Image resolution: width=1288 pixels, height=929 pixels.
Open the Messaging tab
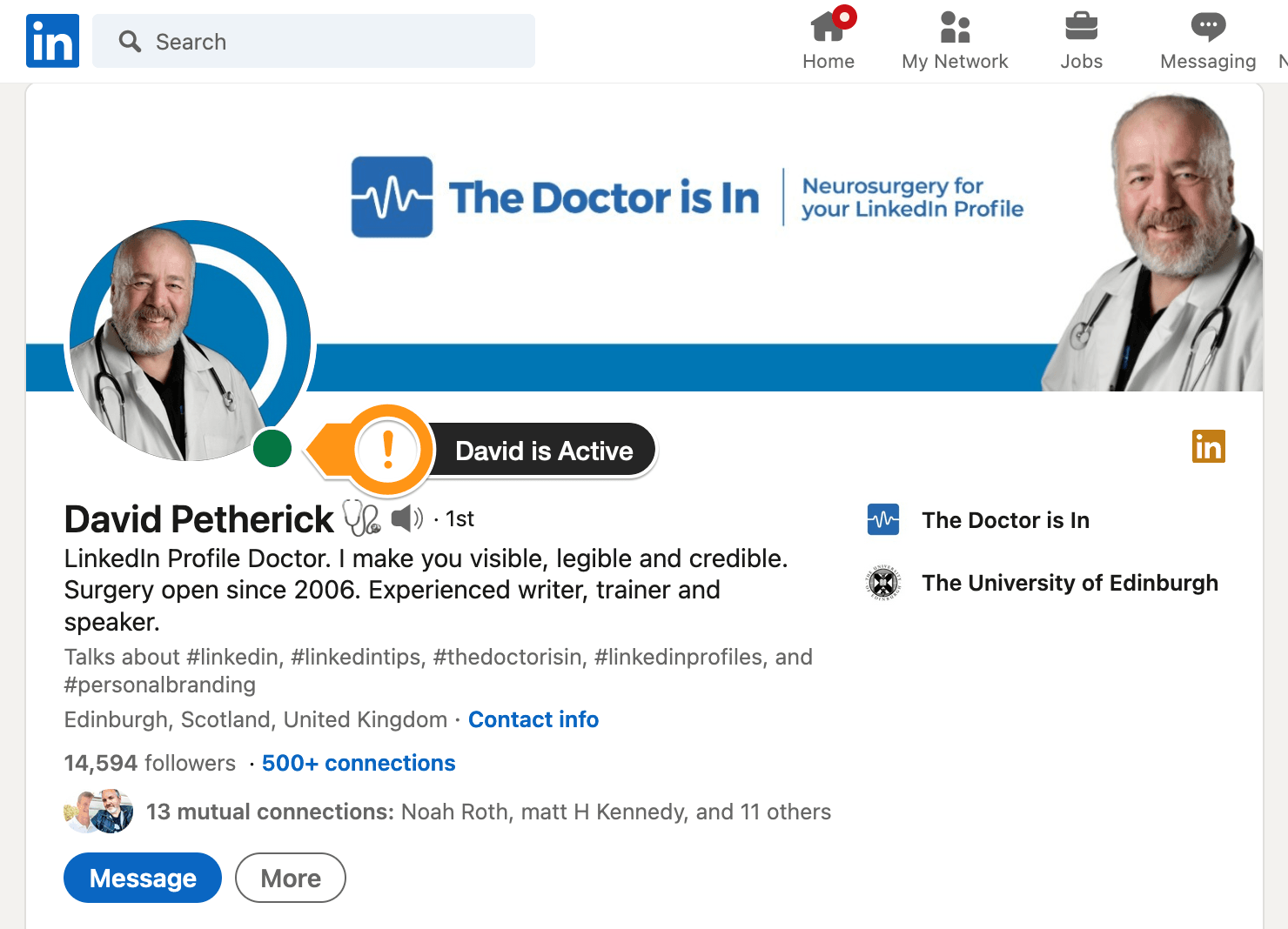pos(1208,41)
